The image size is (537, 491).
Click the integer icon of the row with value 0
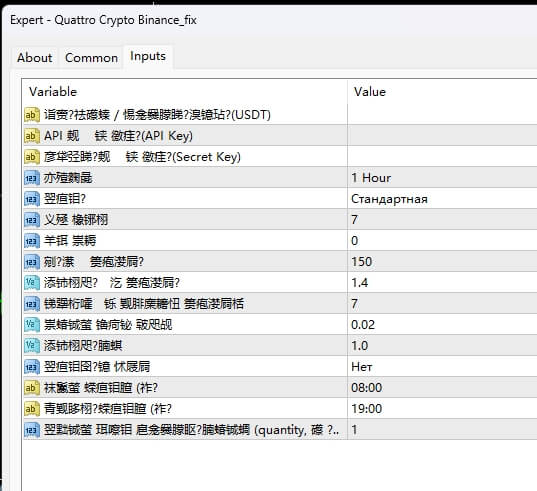(32, 241)
